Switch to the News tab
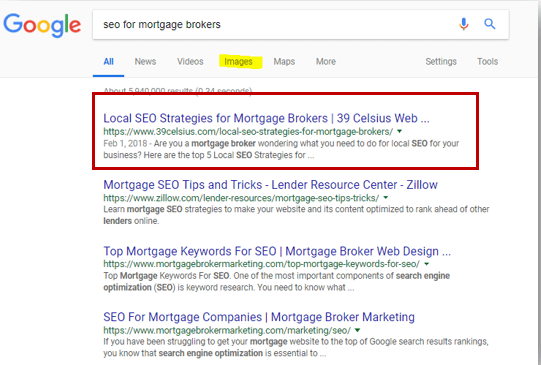This screenshot has height=365, width=541. [145, 61]
